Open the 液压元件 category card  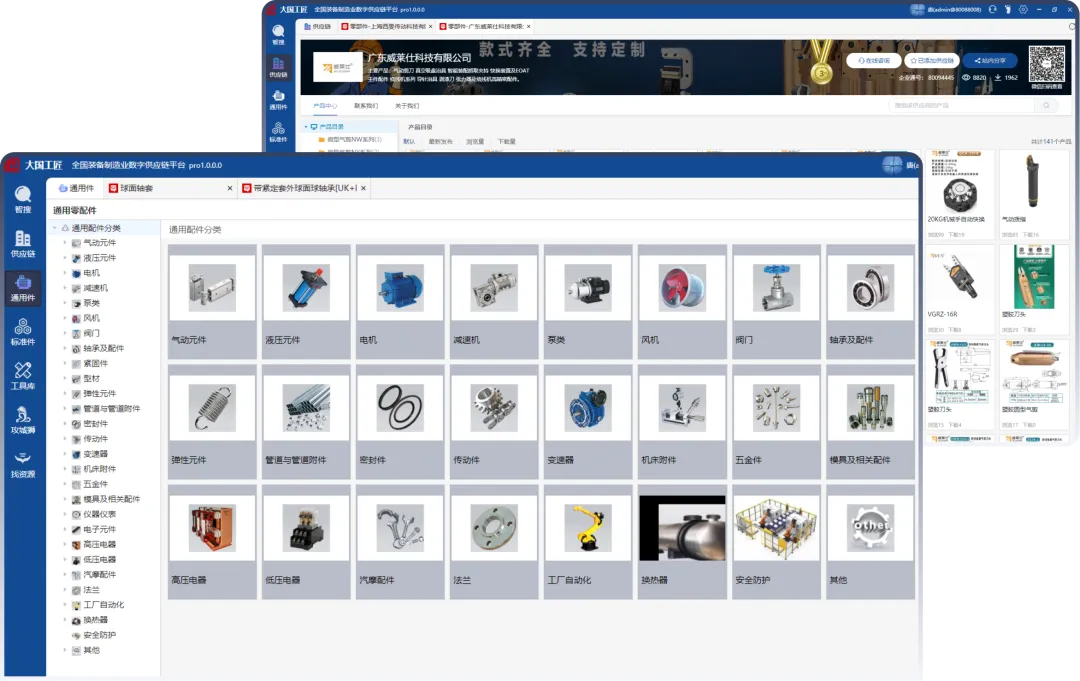tap(306, 301)
